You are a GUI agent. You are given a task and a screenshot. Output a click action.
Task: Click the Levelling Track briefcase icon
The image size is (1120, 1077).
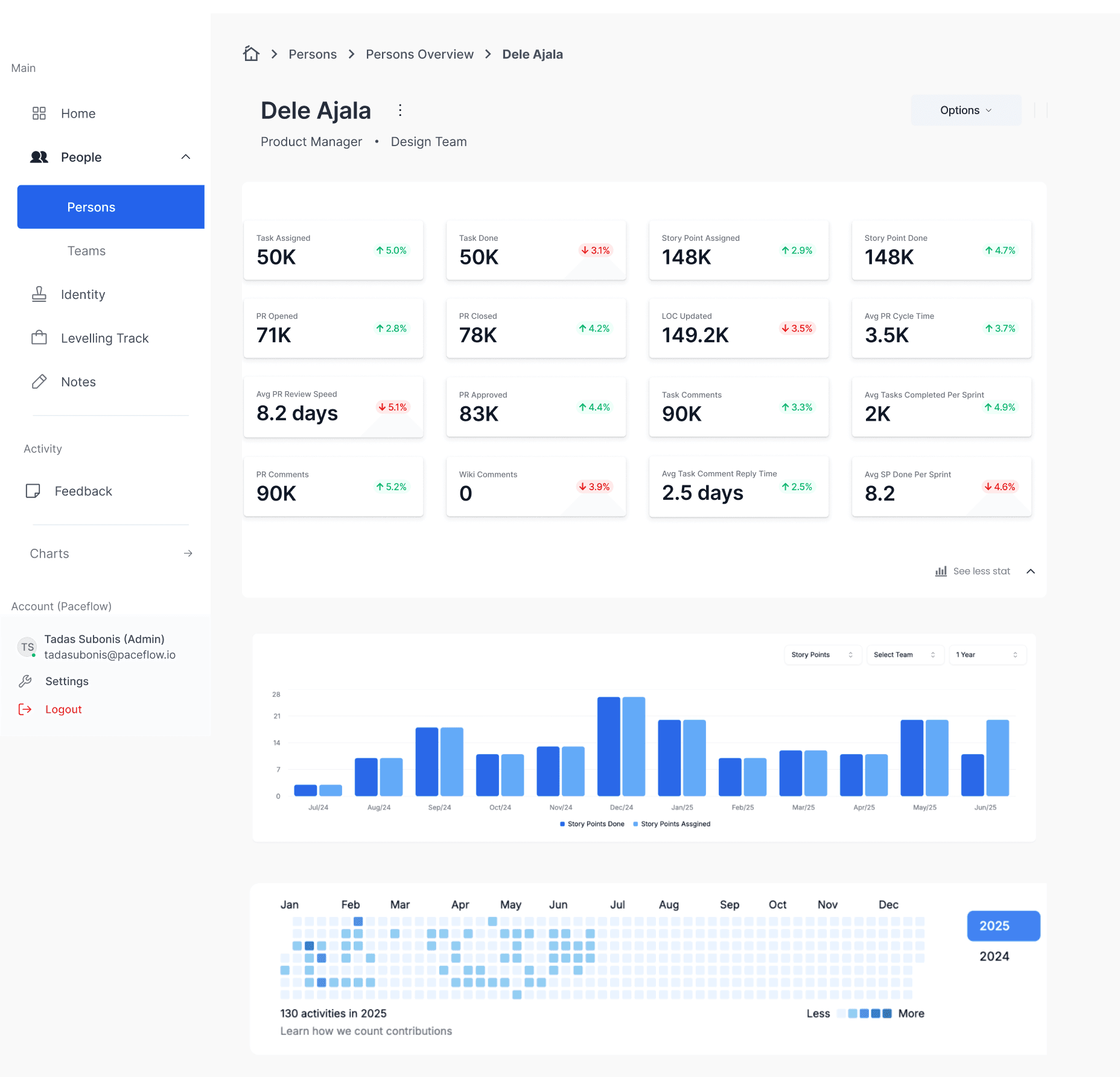click(39, 337)
